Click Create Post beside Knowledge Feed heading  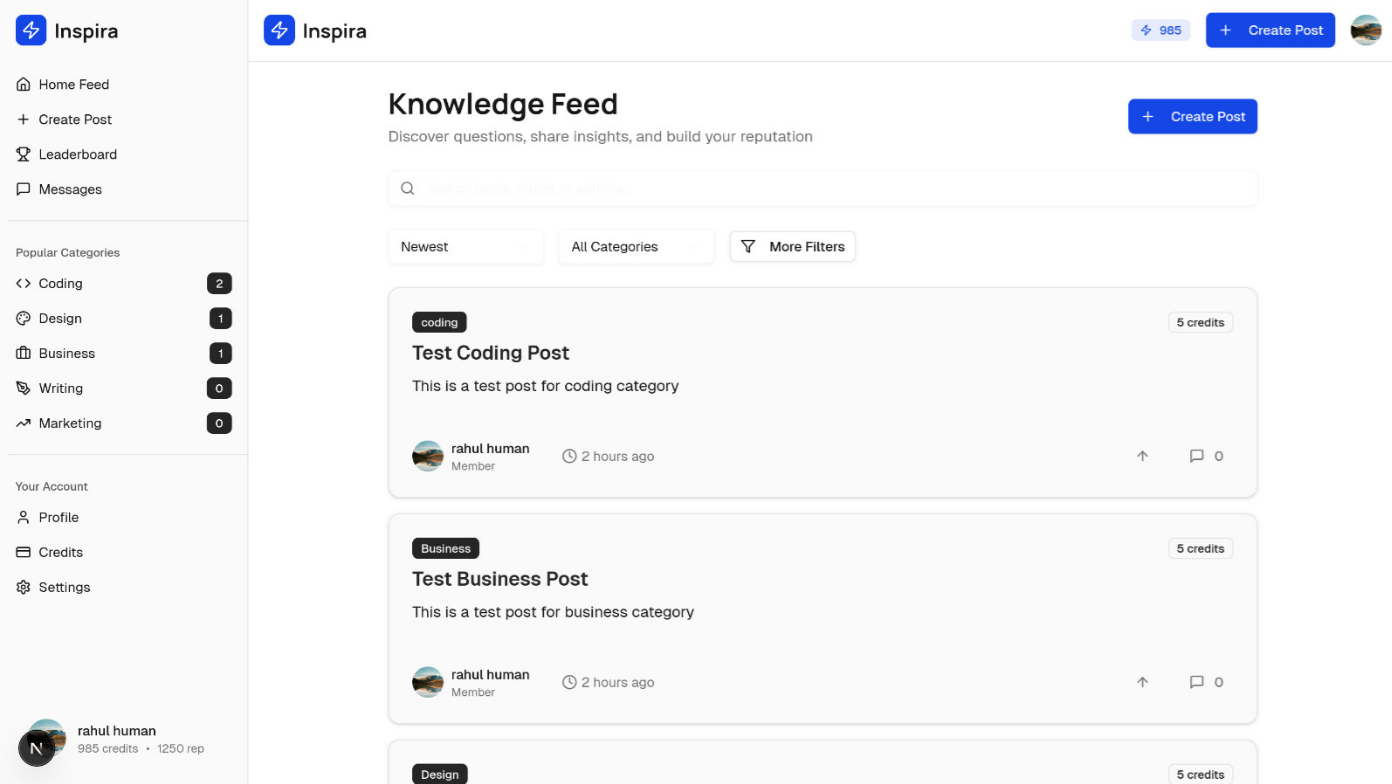1192,117
